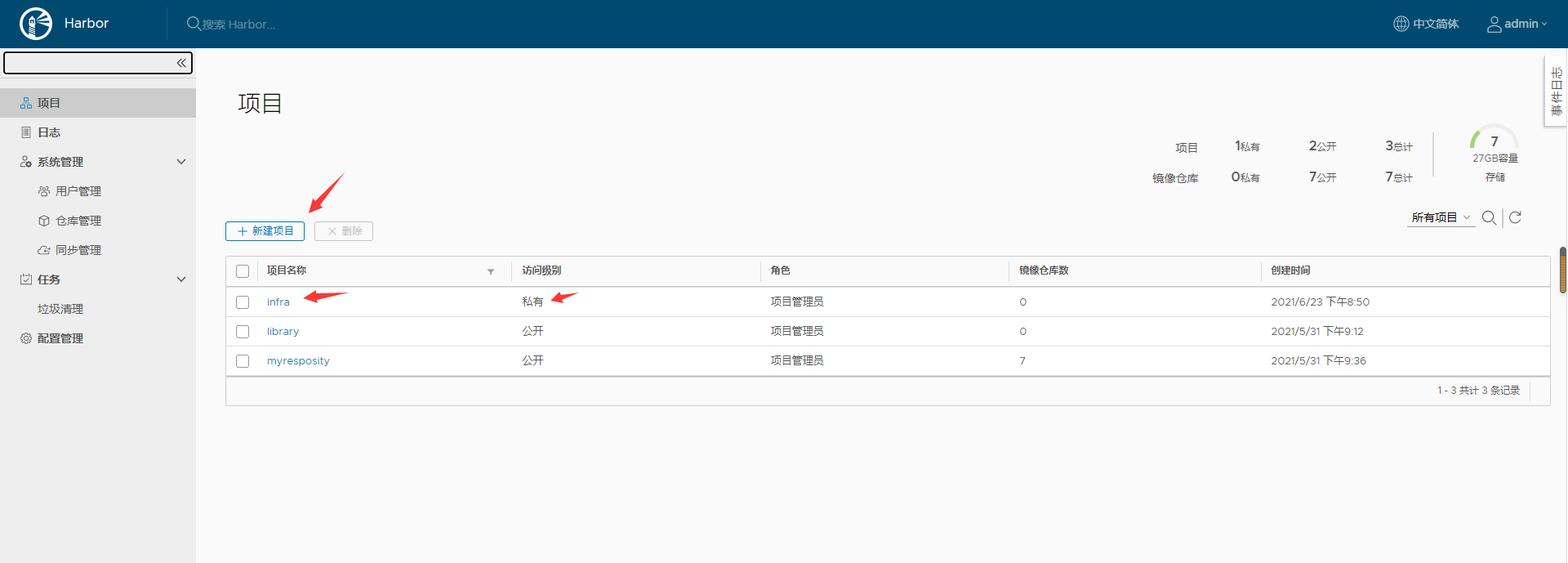The image size is (1568, 563).
Task: Click the repository count 7 for myresposity
Action: [1022, 361]
